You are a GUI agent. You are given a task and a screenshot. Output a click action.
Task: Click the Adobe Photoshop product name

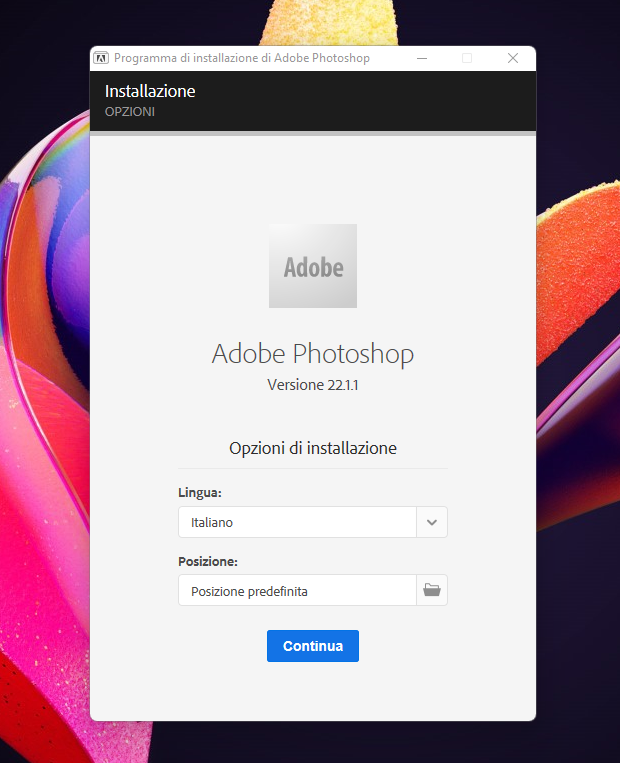click(x=313, y=354)
